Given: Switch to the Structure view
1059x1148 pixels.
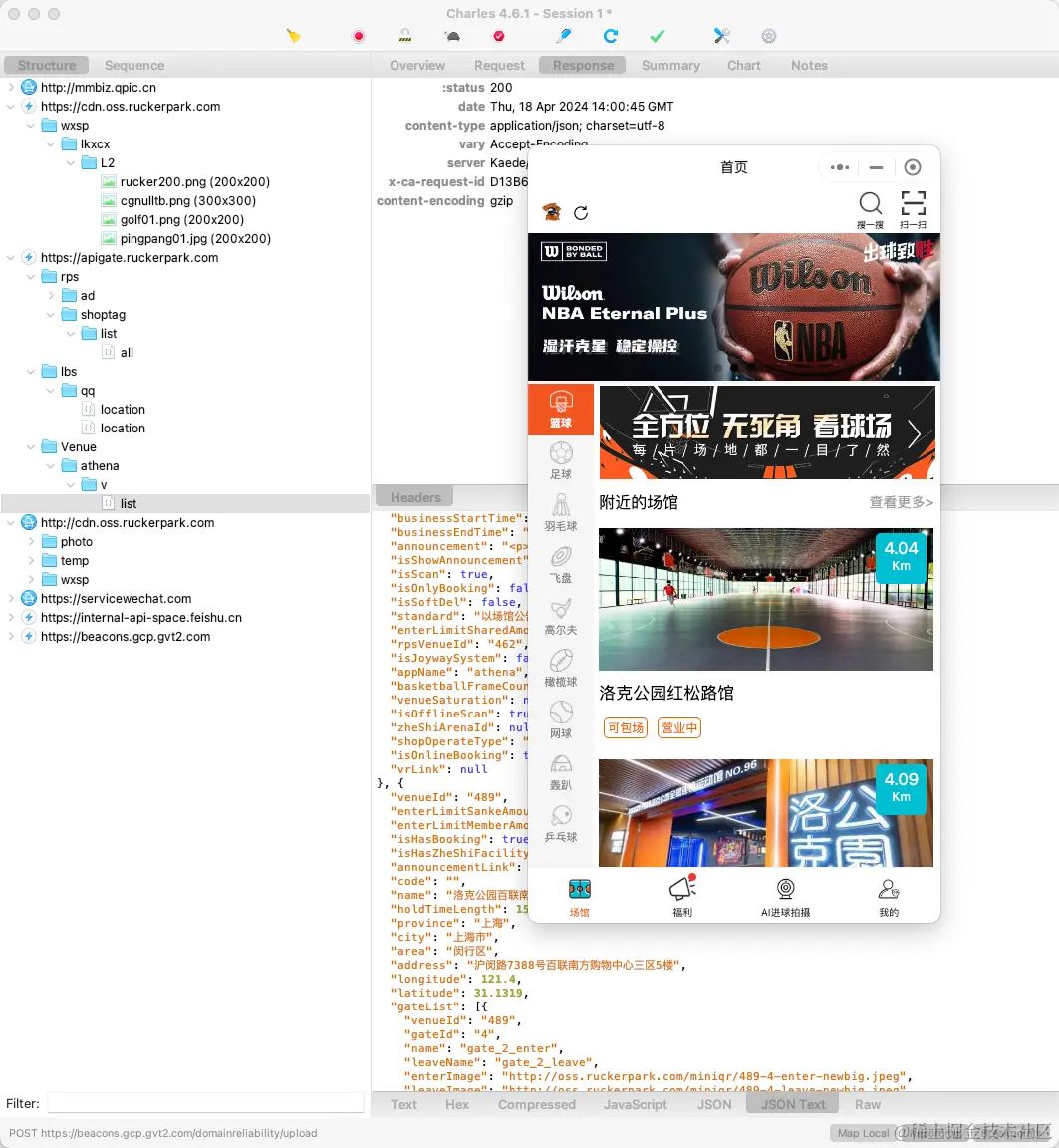Looking at the screenshot, I should [47, 65].
